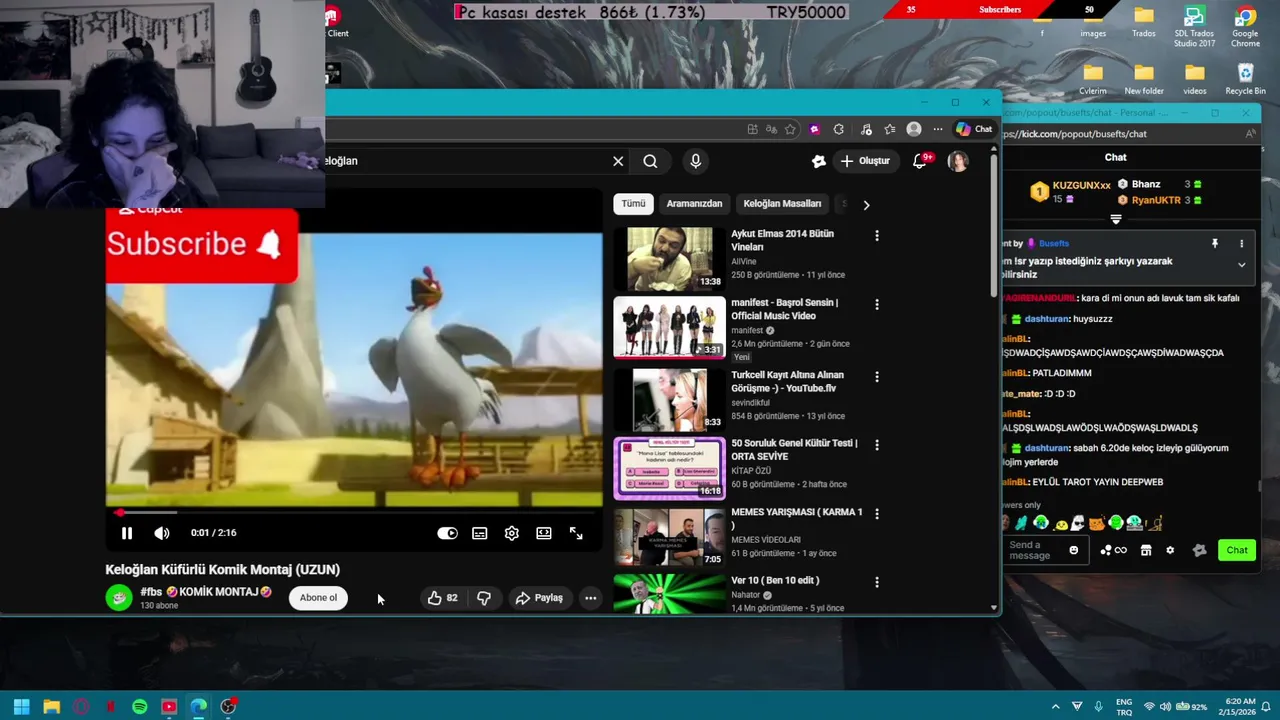Like the Keloğlan video
The height and width of the screenshot is (720, 1280).
pyautogui.click(x=442, y=598)
